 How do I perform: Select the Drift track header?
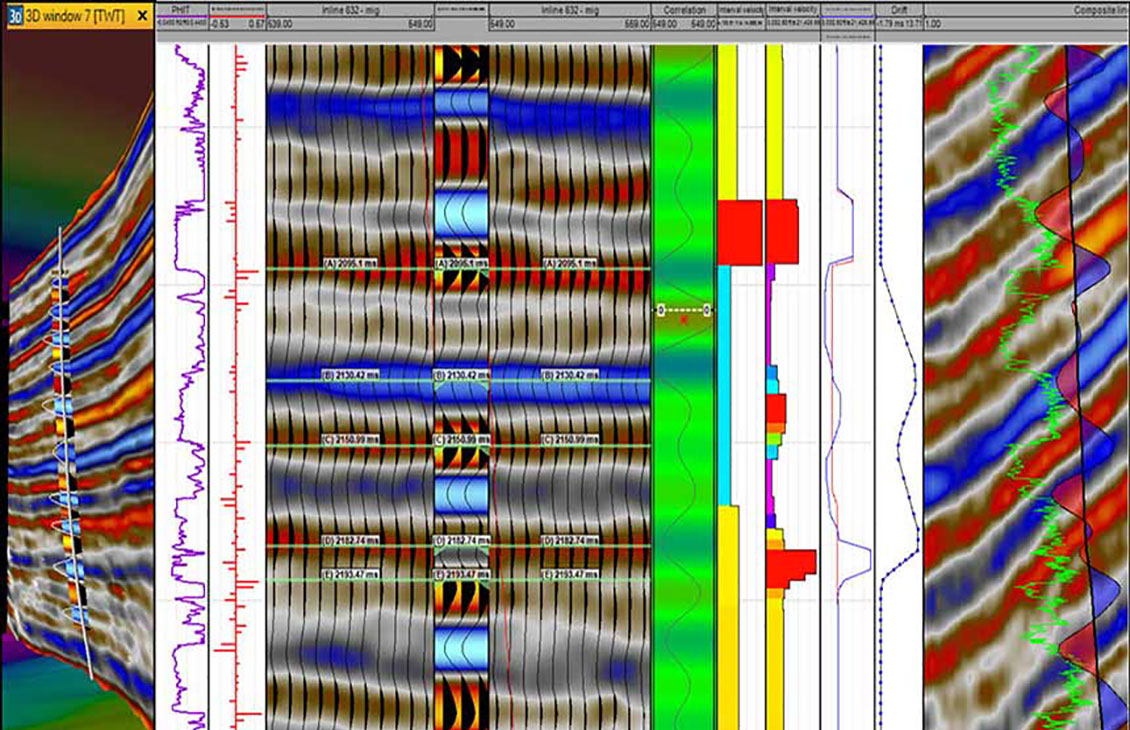tap(898, 10)
